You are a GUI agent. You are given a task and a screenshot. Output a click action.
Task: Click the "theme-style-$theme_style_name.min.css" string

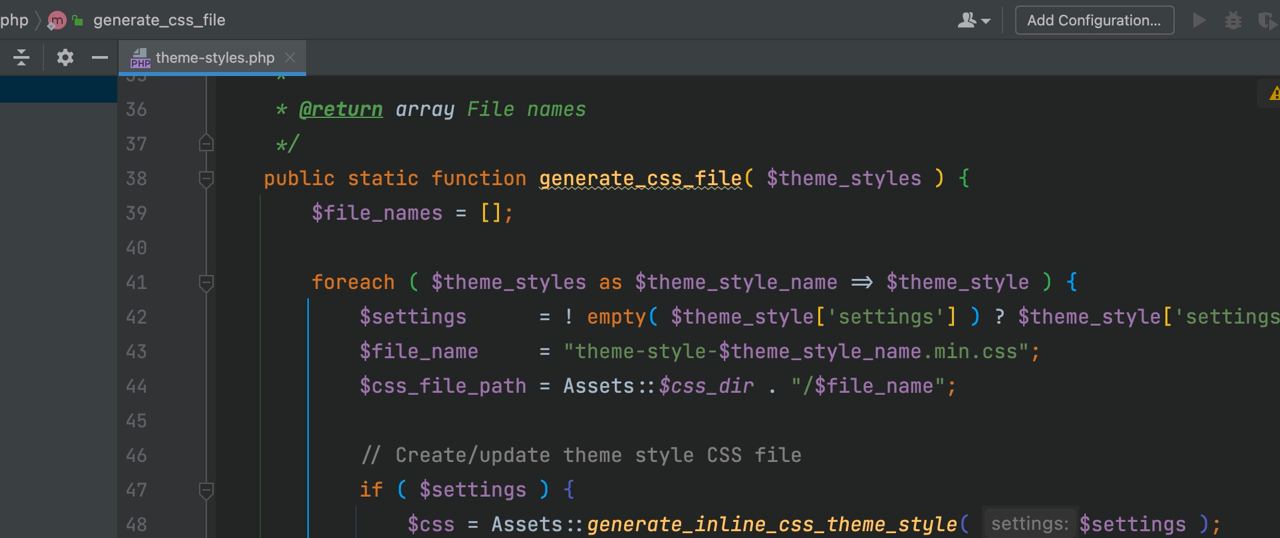[796, 351]
